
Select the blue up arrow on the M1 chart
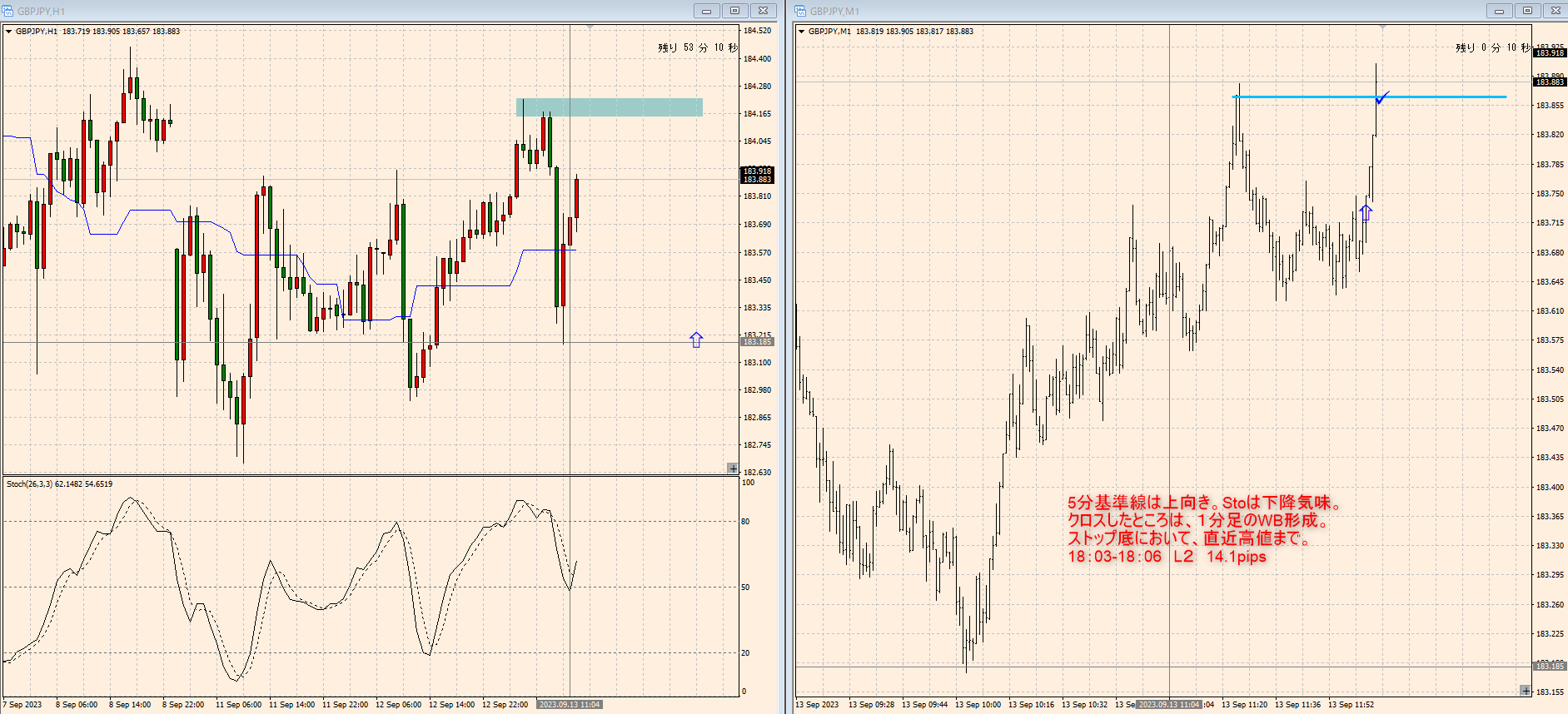click(x=1366, y=212)
